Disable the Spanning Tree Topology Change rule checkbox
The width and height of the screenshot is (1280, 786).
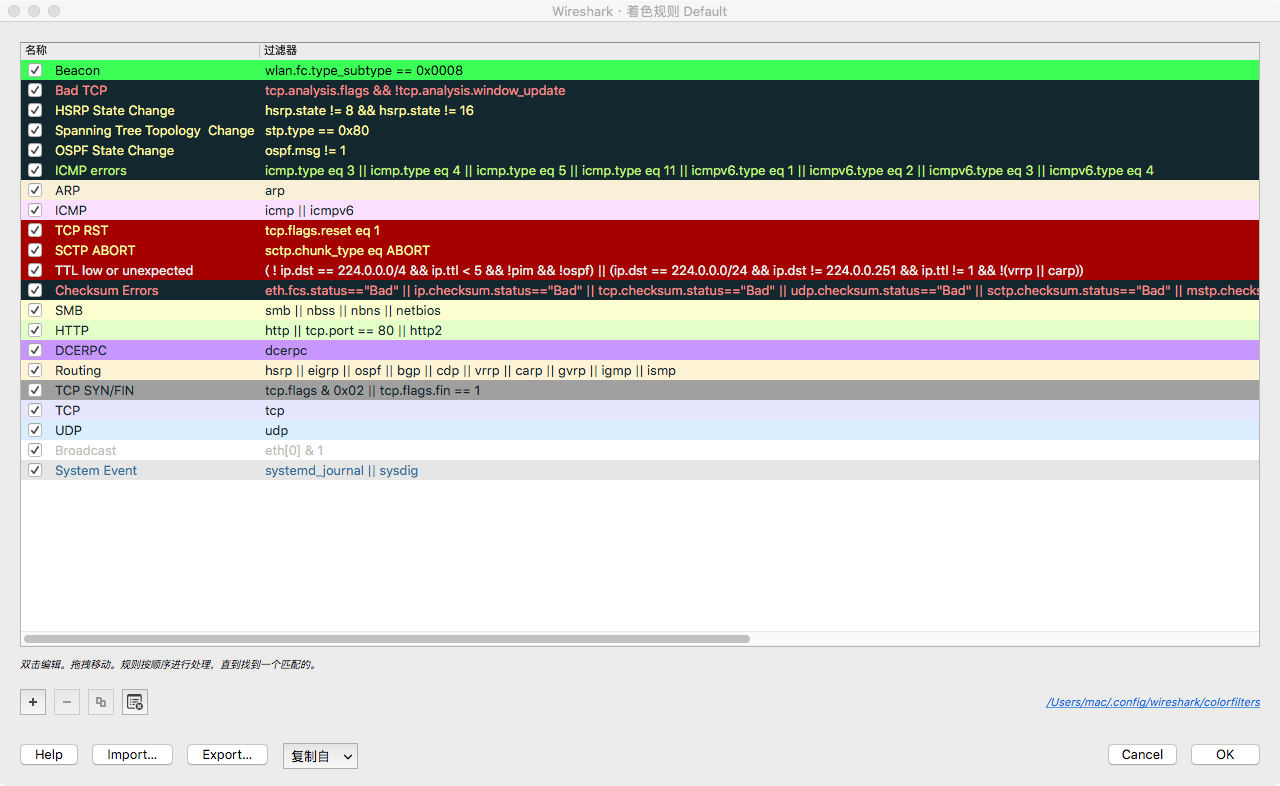click(35, 131)
